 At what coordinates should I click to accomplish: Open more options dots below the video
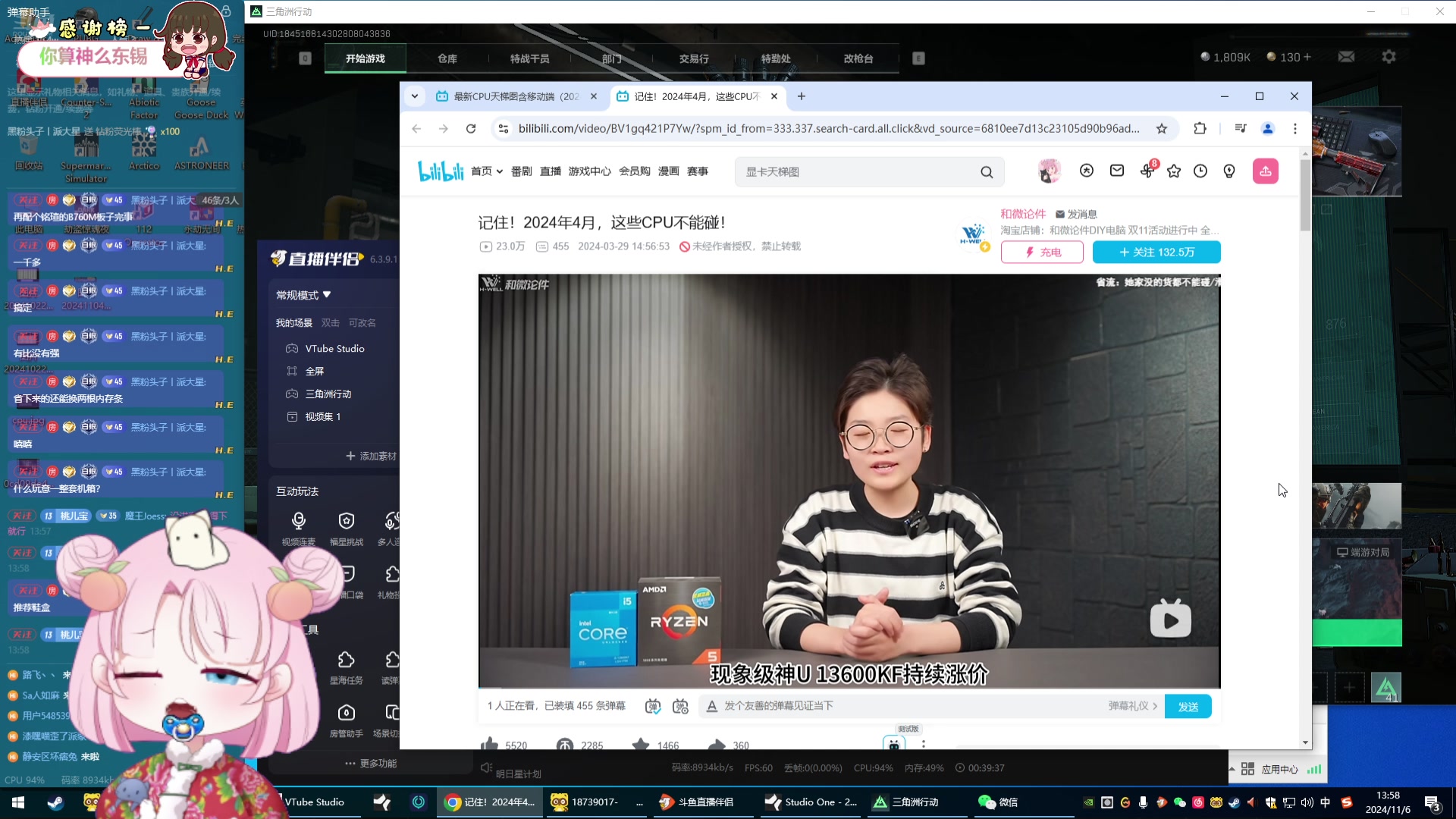click(x=923, y=745)
